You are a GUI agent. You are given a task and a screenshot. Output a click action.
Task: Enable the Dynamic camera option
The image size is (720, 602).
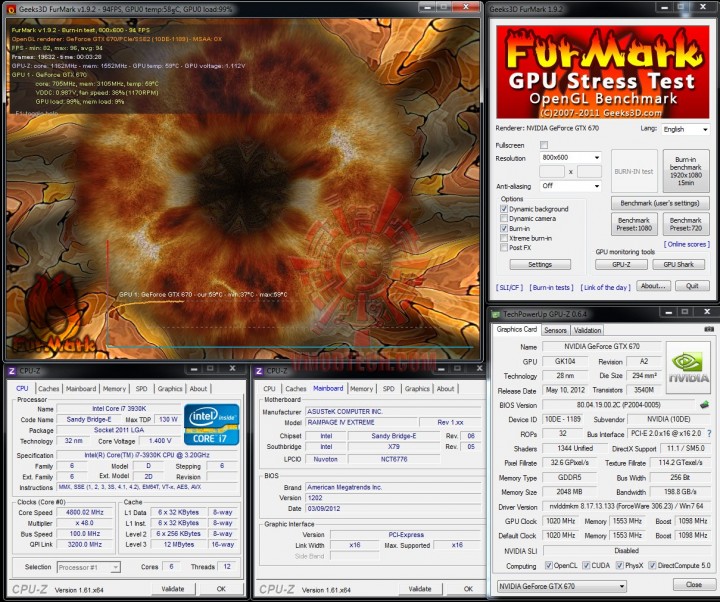504,219
